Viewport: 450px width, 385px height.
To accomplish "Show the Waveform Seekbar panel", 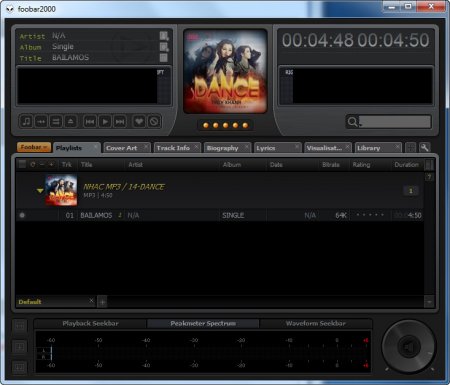I will point(316,323).
